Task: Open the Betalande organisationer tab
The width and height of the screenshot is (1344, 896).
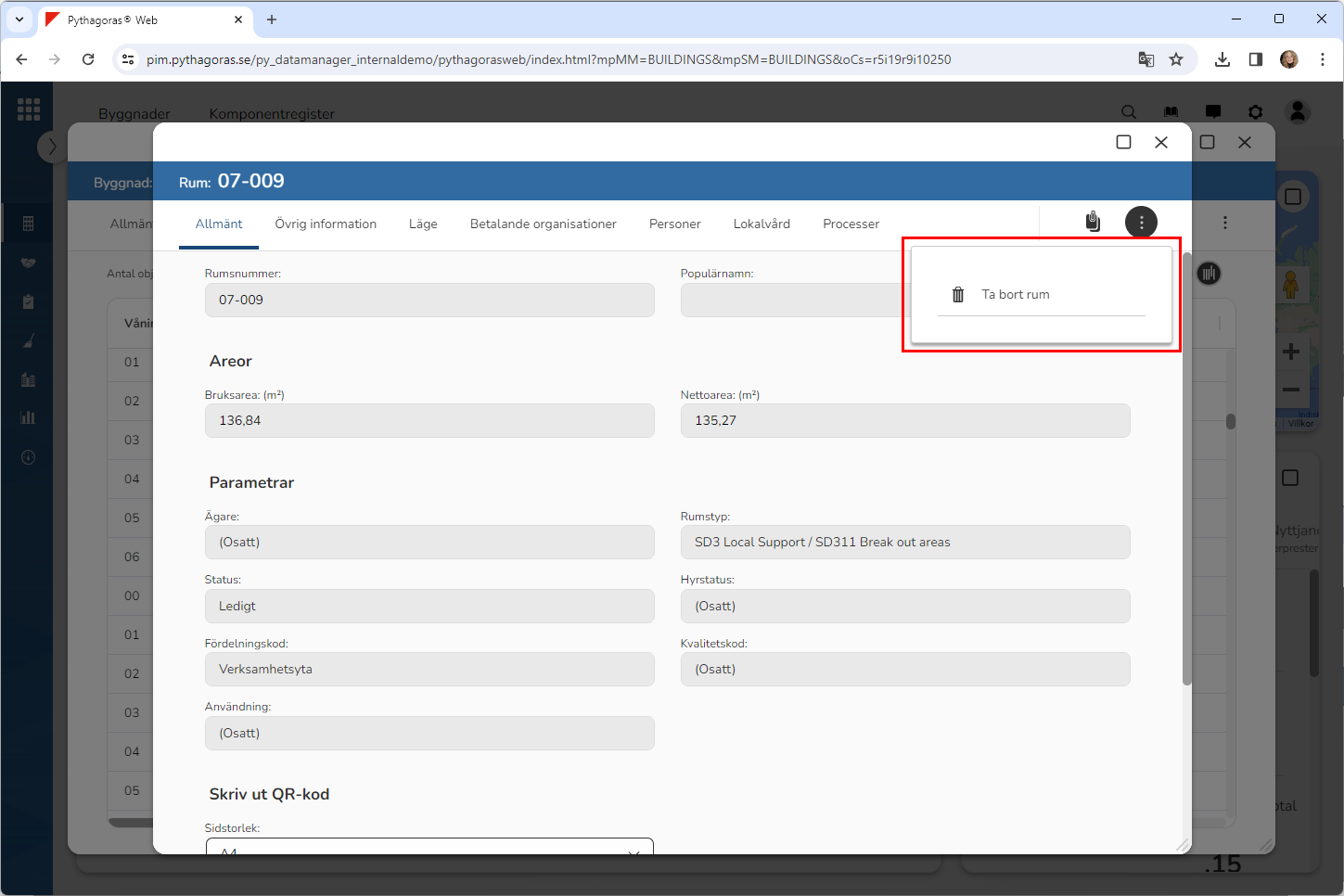Action: pyautogui.click(x=543, y=224)
